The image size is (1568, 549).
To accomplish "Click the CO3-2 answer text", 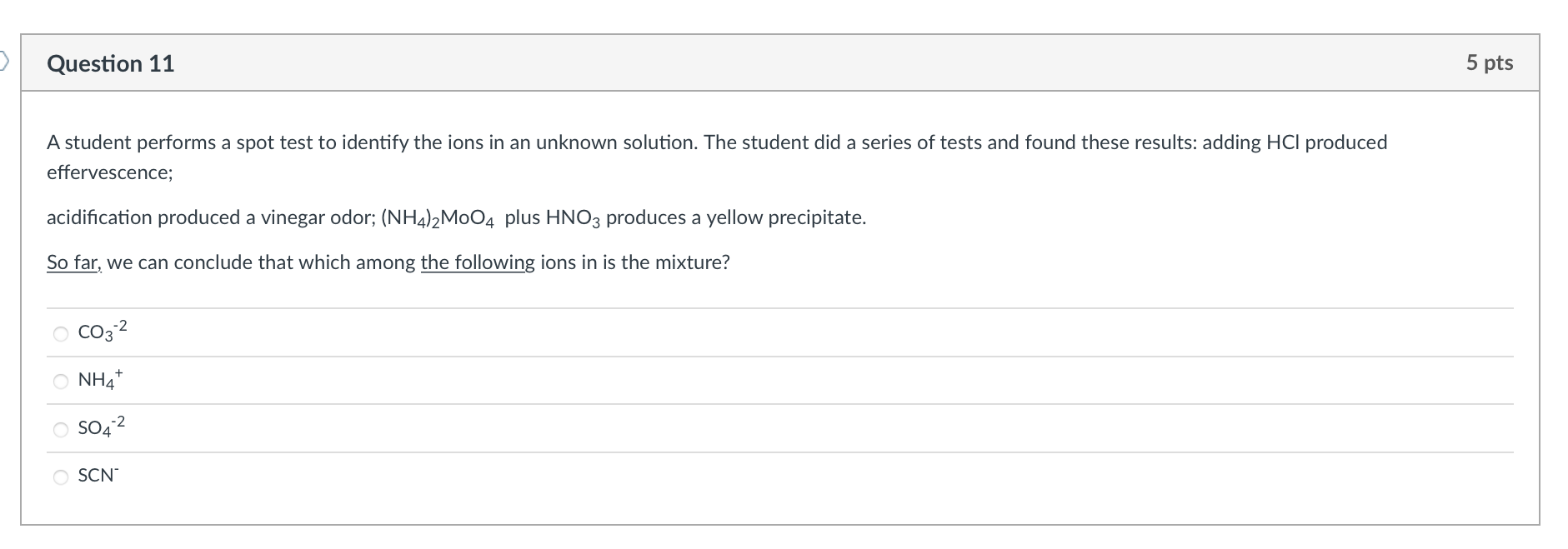I will [x=102, y=332].
